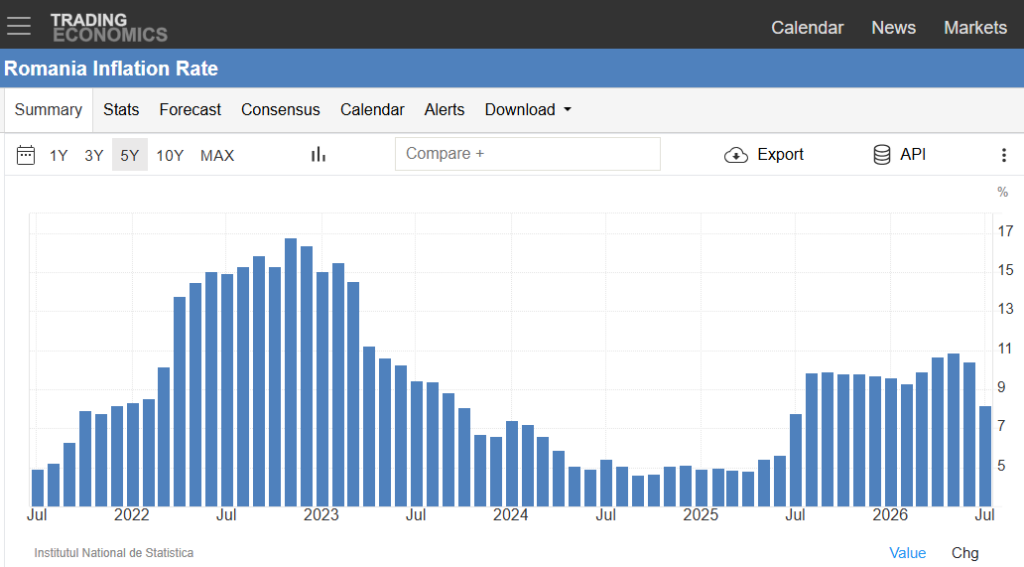This screenshot has height=567, width=1024.
Task: Switch to the Stats tab
Action: 121,110
